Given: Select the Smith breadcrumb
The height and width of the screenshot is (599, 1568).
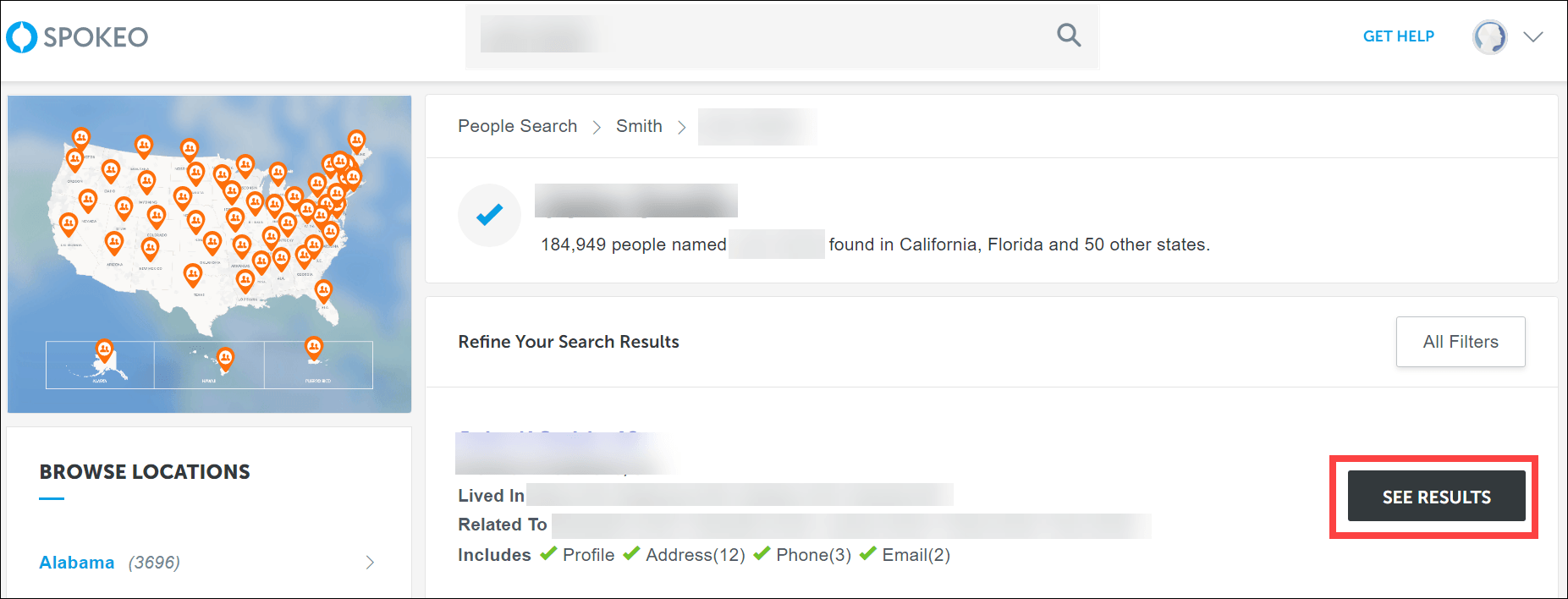Looking at the screenshot, I should pos(639,126).
